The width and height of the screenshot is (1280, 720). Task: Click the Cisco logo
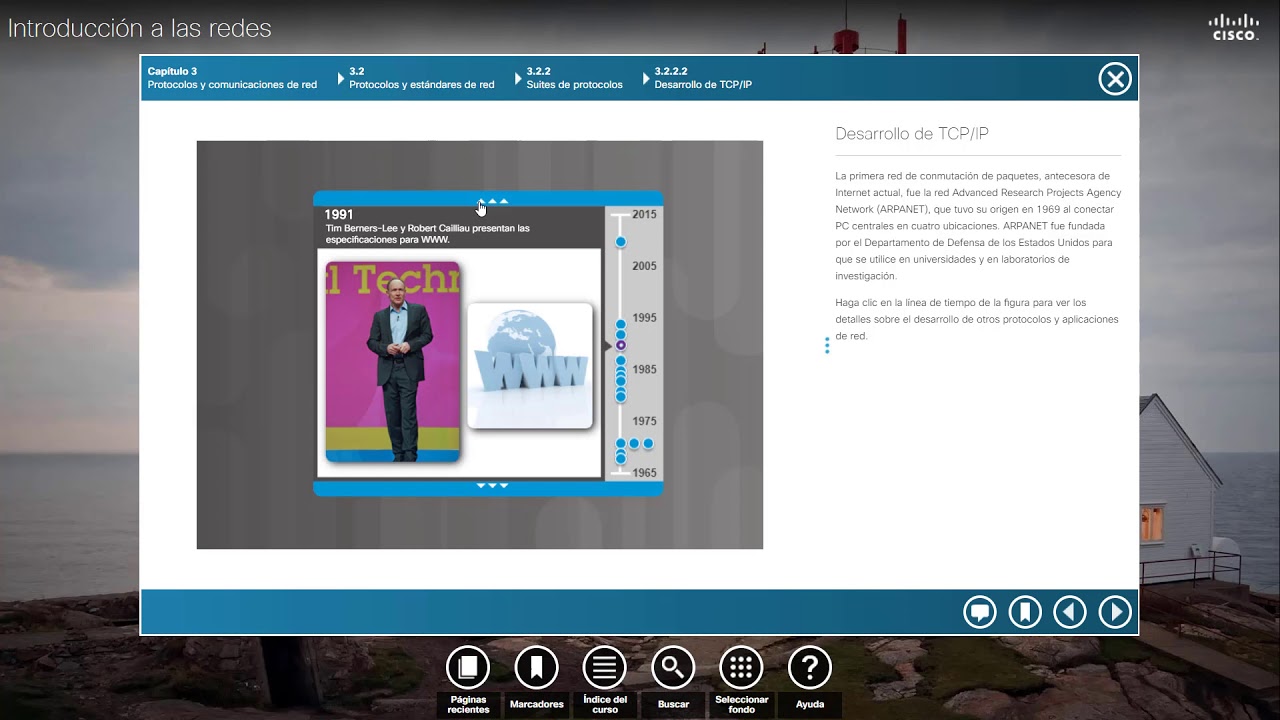click(1234, 27)
